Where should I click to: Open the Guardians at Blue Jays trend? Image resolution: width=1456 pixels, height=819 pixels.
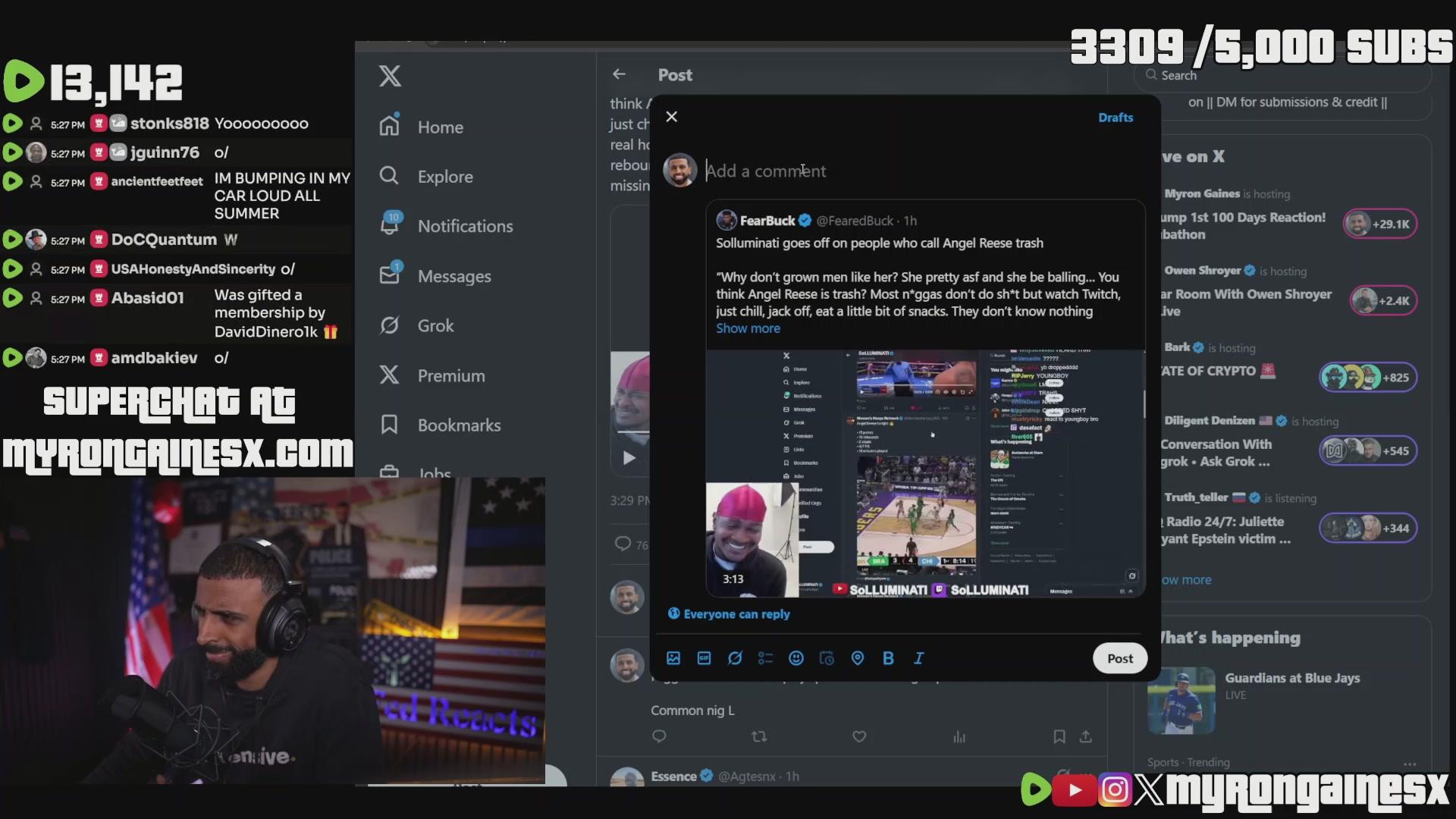1292,678
